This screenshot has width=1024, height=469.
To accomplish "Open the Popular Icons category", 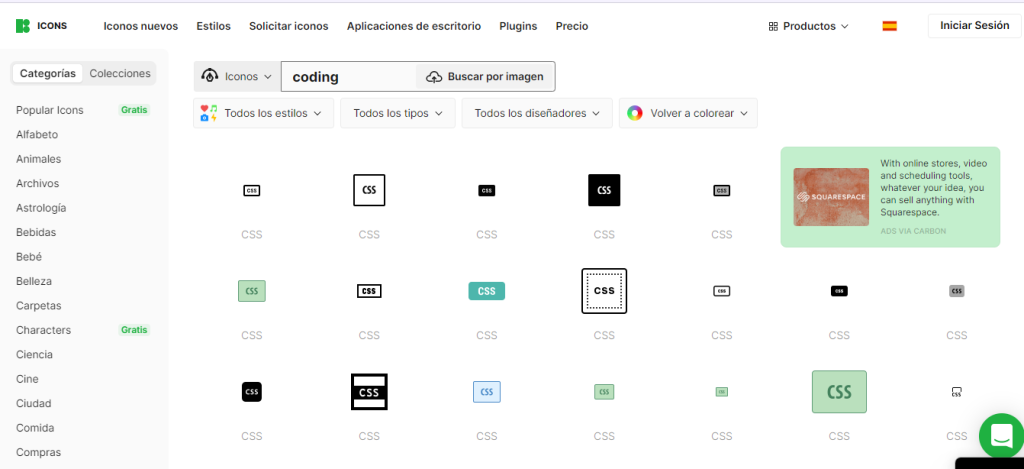I will (50, 110).
